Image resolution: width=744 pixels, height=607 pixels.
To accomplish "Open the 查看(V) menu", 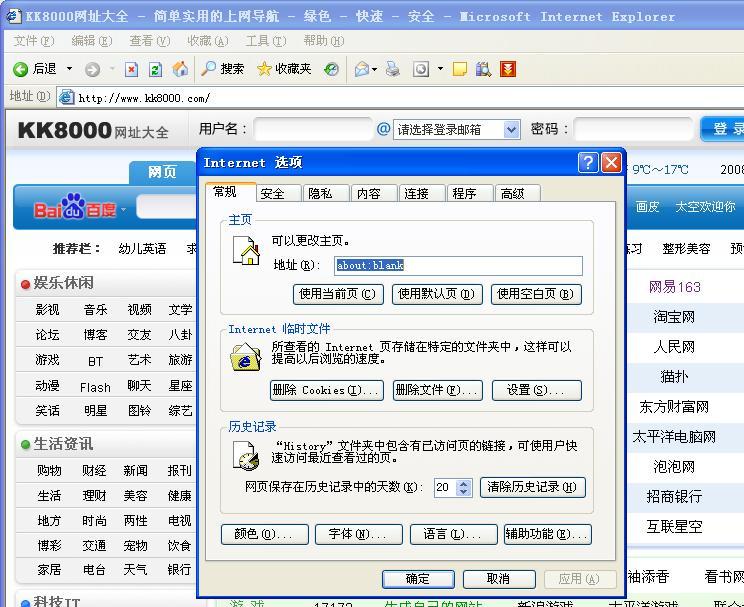I will click(x=149, y=41).
